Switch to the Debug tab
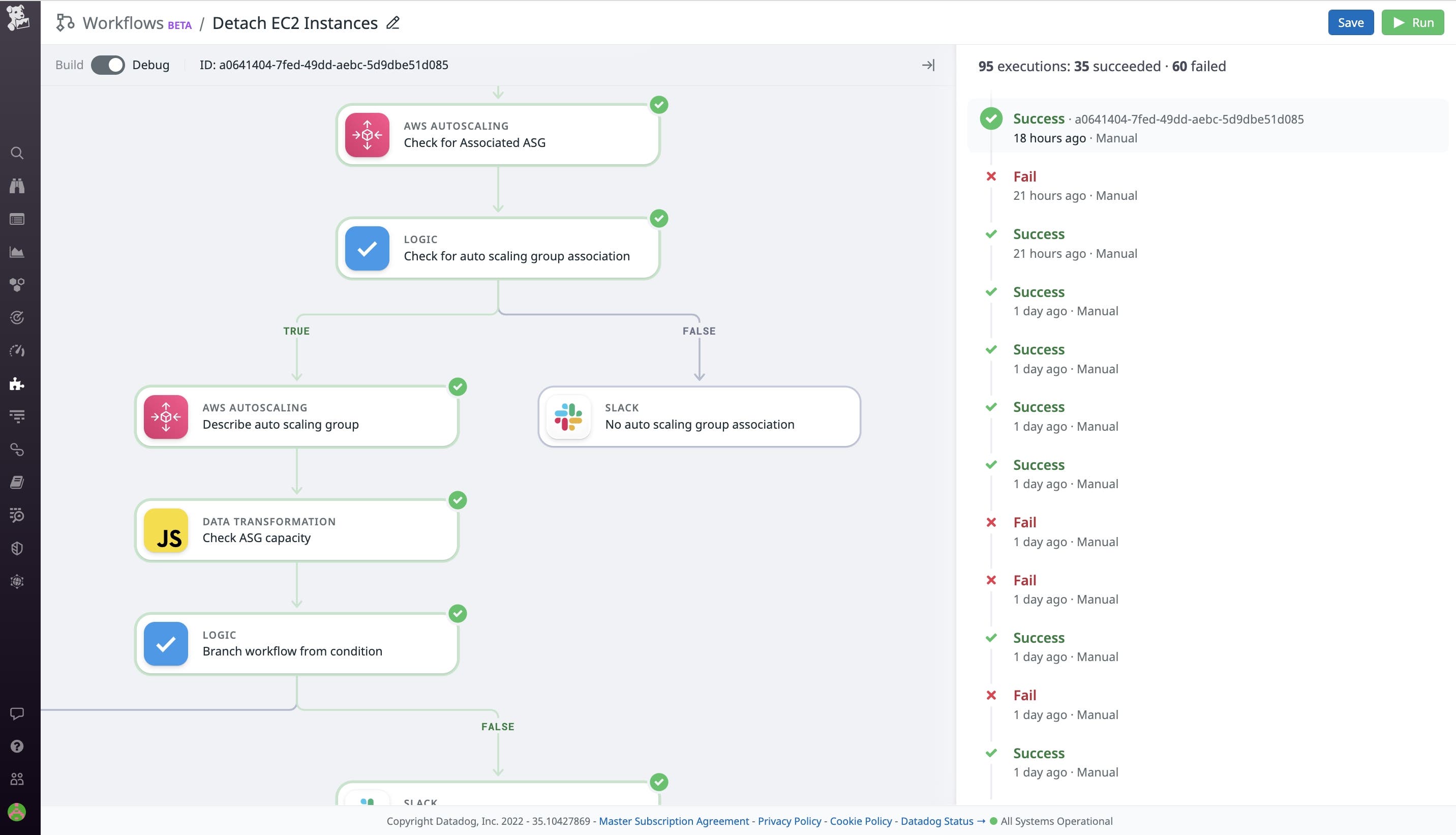The width and height of the screenshot is (1456, 835). coord(151,65)
